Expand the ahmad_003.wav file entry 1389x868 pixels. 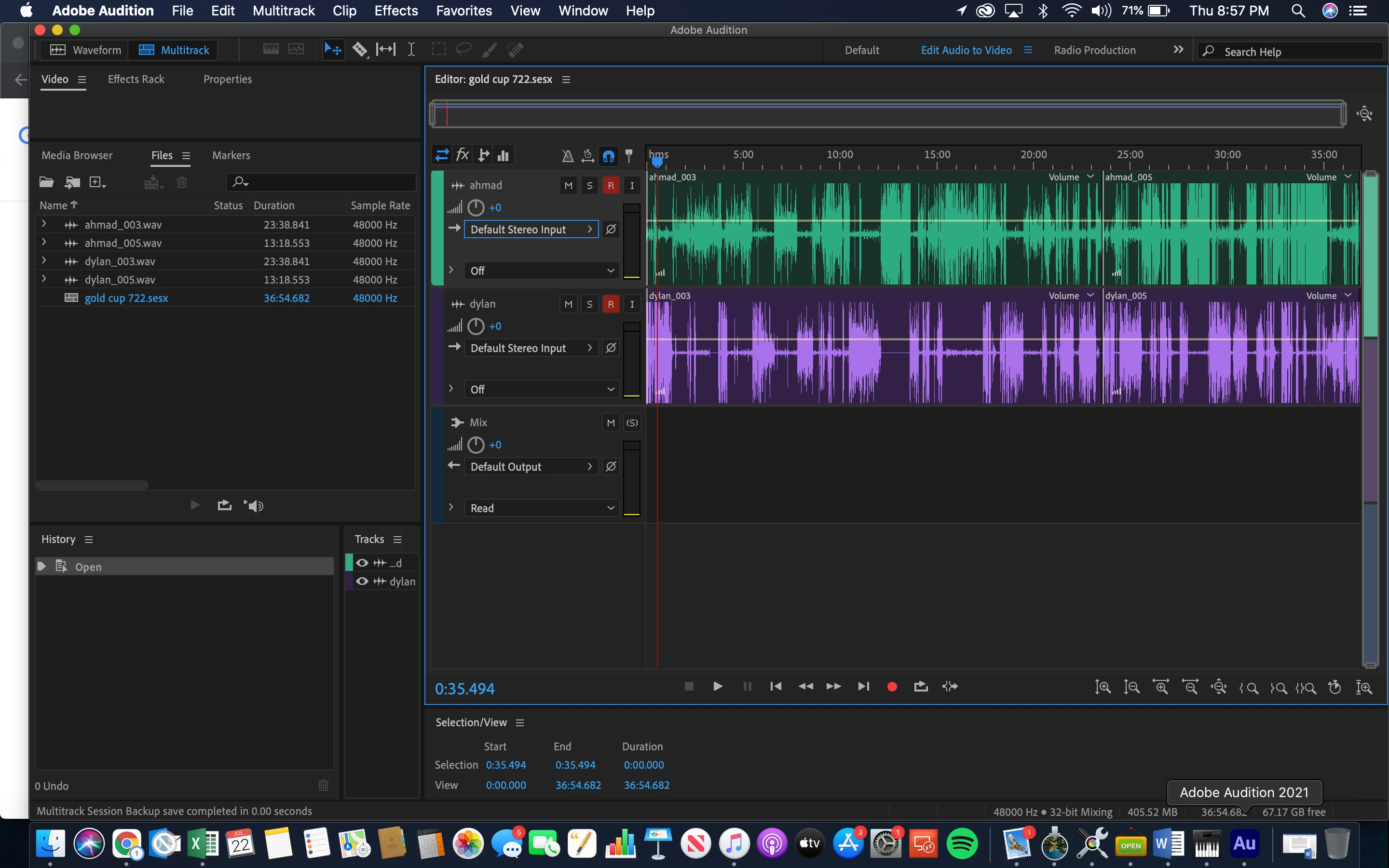43,224
